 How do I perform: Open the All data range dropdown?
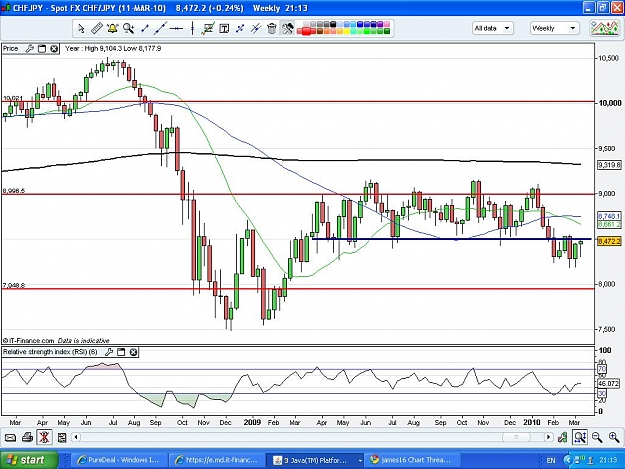[493, 28]
